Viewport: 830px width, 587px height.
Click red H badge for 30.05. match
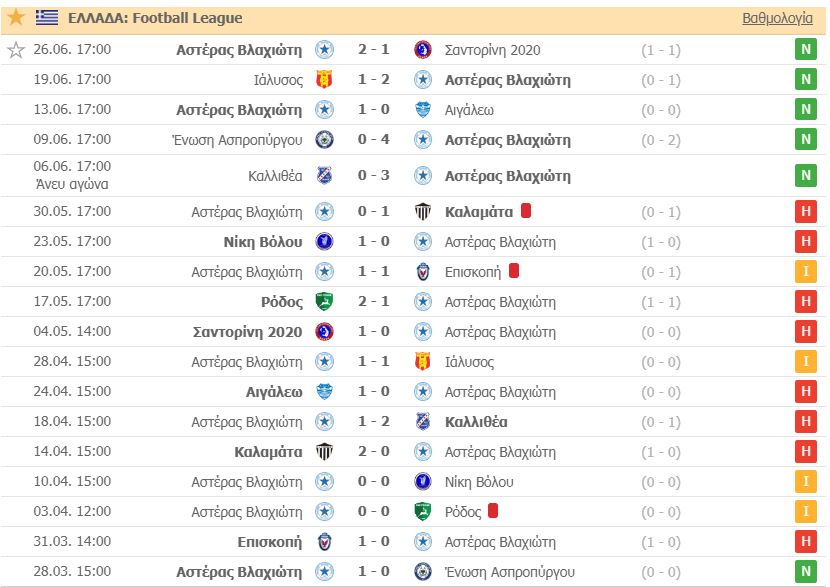tap(806, 212)
